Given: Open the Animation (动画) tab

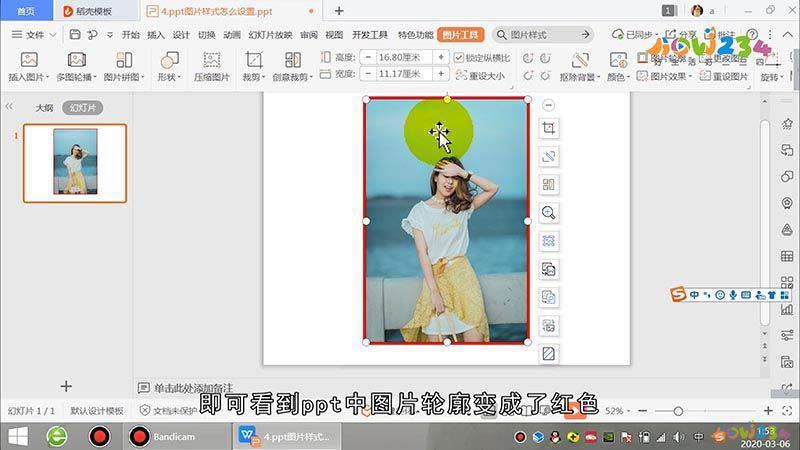Looking at the screenshot, I should [x=232, y=35].
